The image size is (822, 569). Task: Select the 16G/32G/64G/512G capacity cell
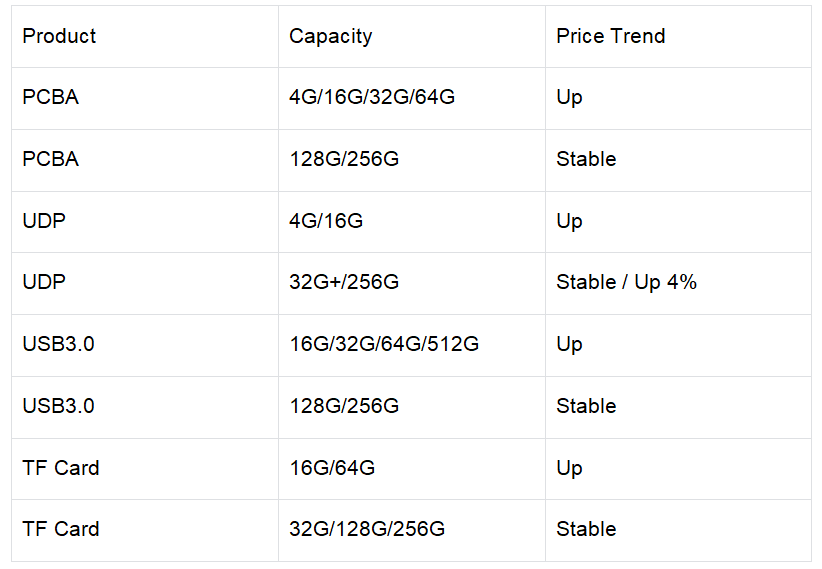coord(383,345)
